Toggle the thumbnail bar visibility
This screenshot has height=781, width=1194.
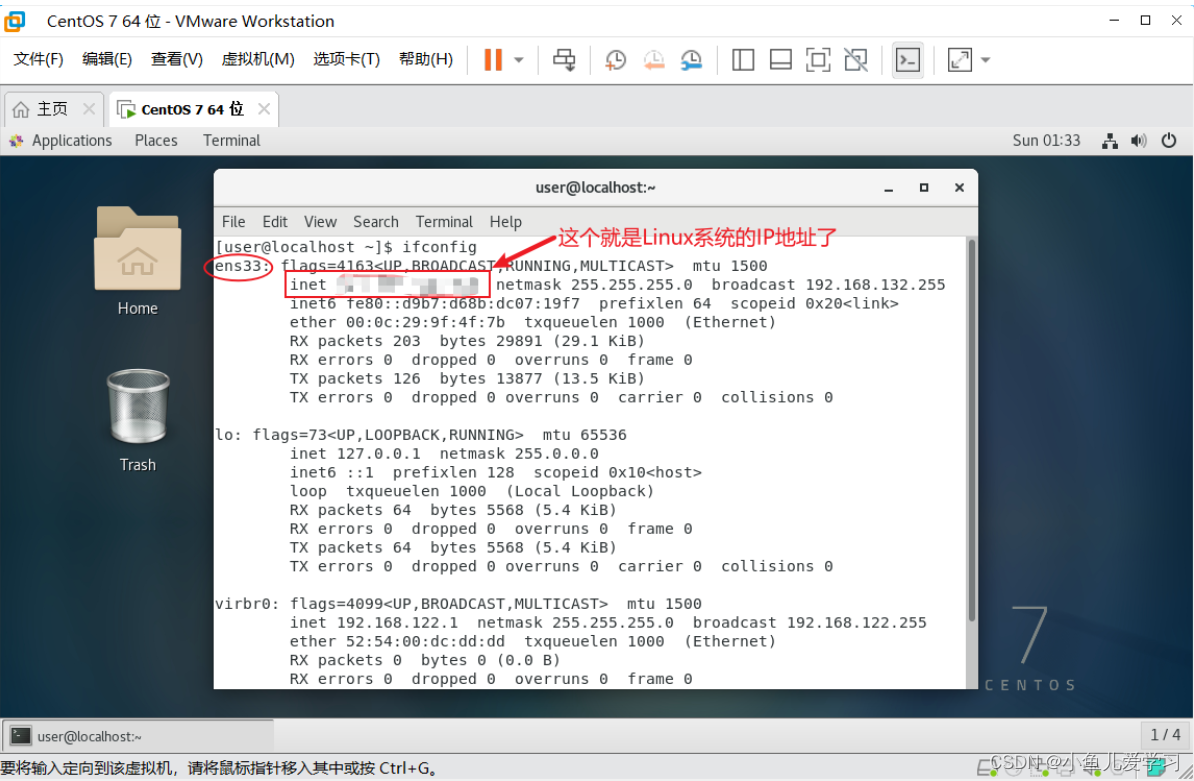point(780,60)
